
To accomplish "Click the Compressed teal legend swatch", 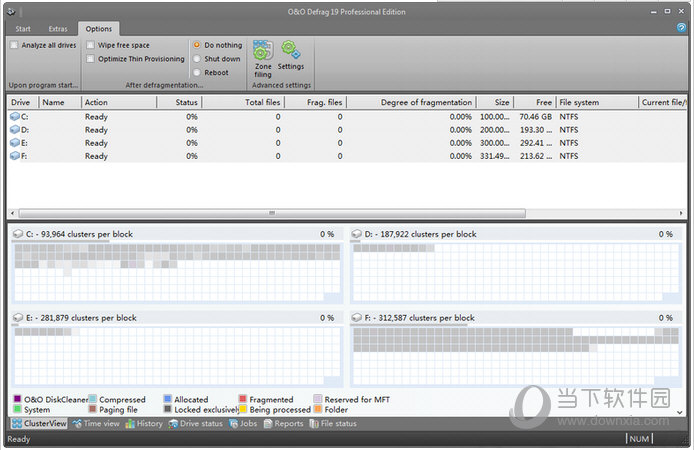I will coord(93,399).
